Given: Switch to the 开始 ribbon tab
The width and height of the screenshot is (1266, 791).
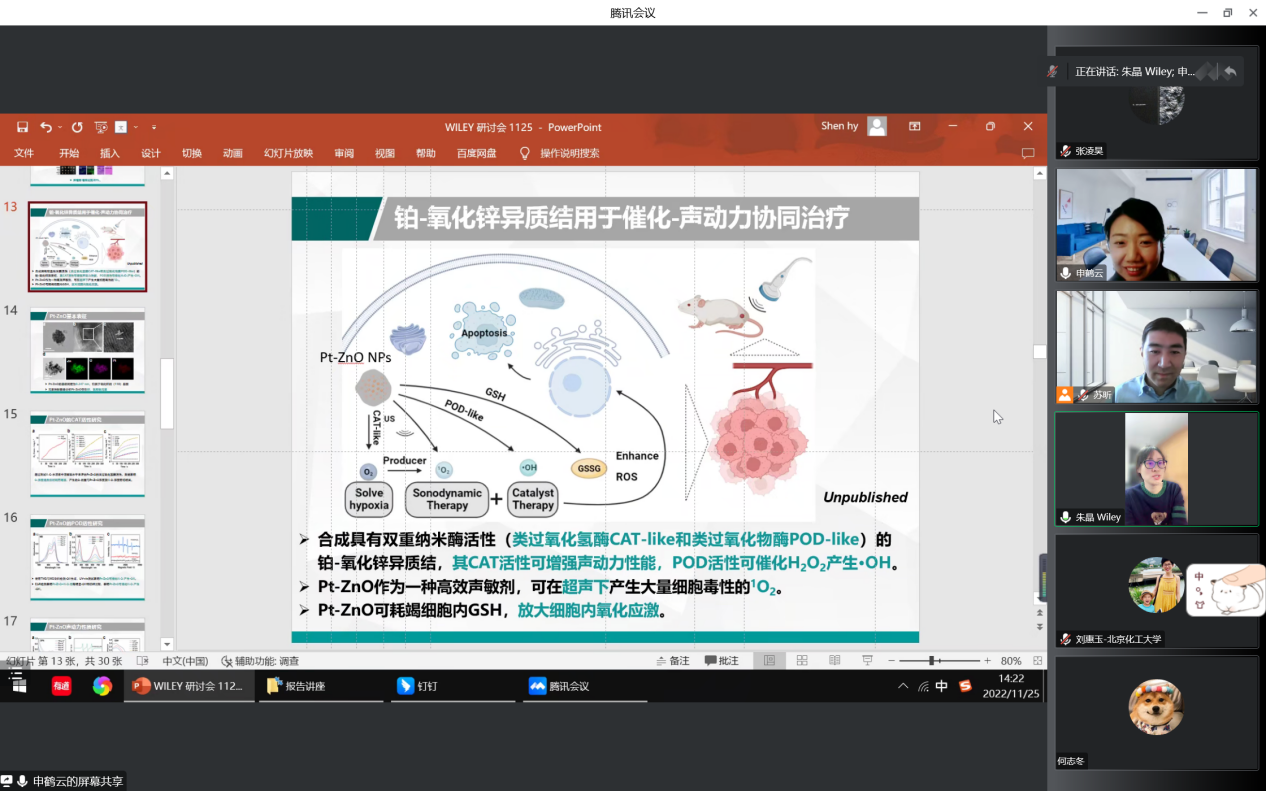Looking at the screenshot, I should pyautogui.click(x=69, y=153).
